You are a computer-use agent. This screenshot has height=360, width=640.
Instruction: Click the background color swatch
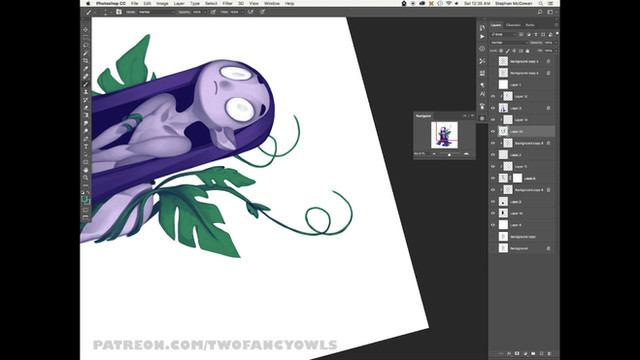tap(88, 202)
